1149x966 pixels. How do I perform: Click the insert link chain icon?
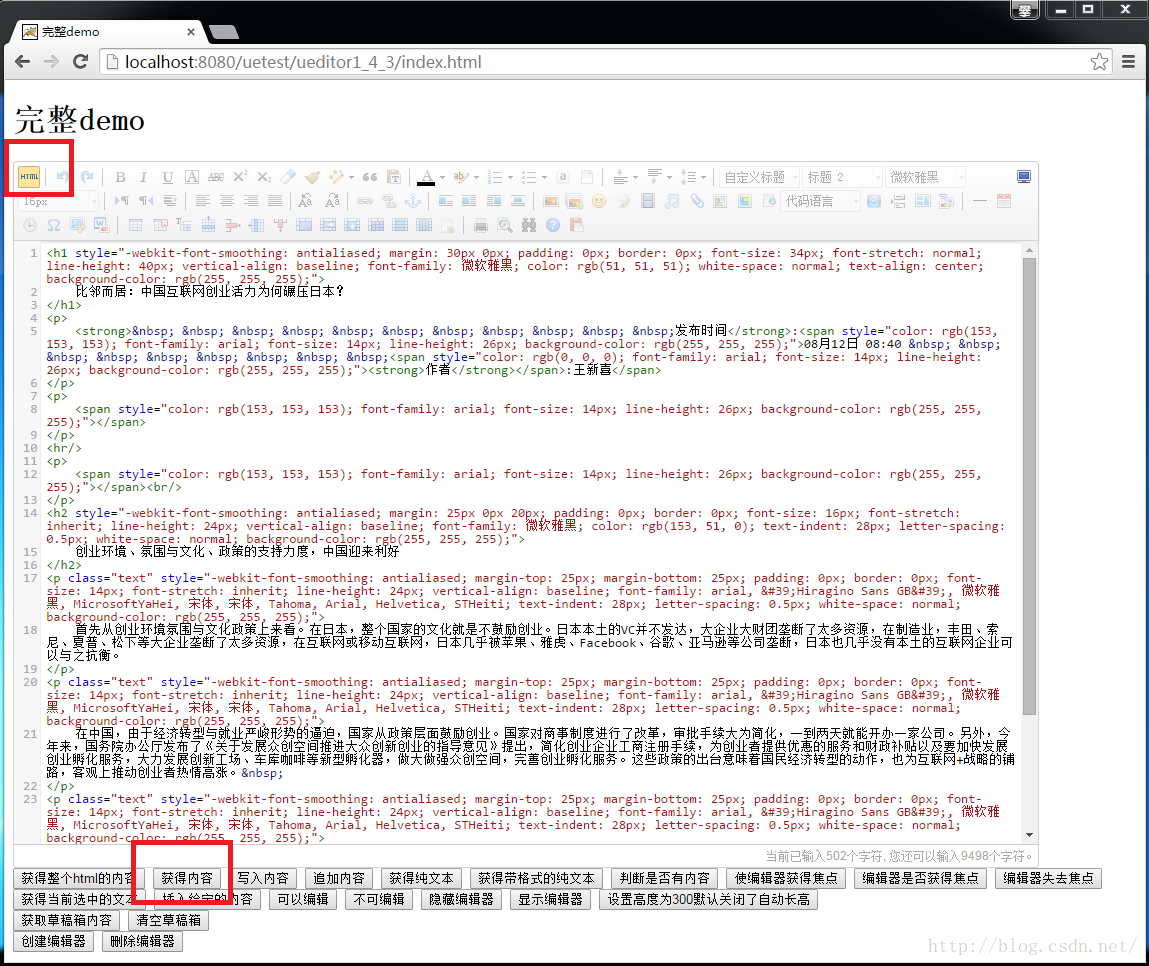tap(365, 200)
